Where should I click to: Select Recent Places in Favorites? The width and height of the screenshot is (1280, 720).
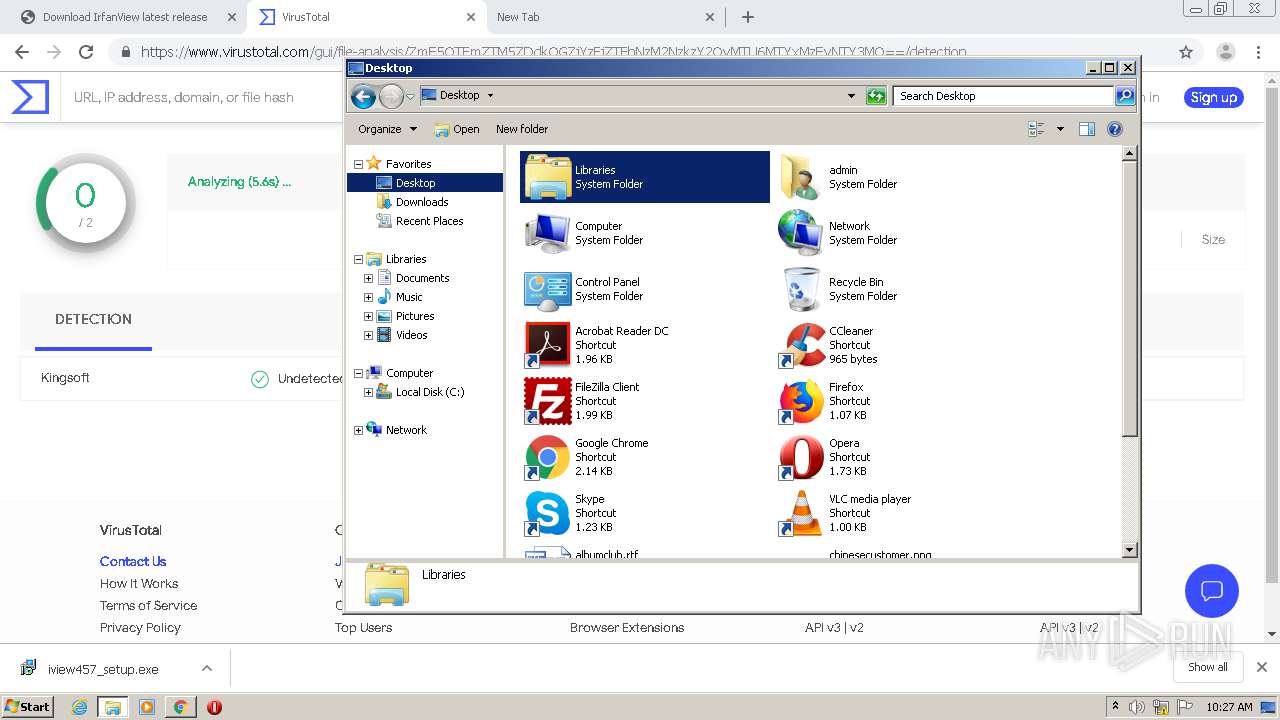[x=429, y=221]
